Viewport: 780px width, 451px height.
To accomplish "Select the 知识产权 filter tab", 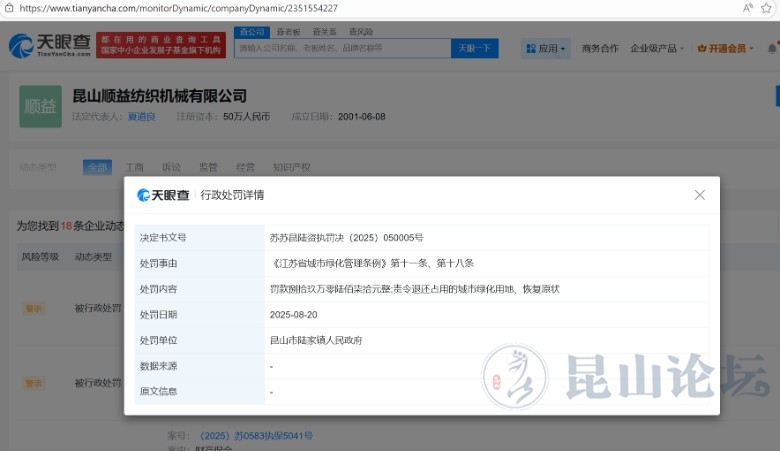I will [x=291, y=167].
